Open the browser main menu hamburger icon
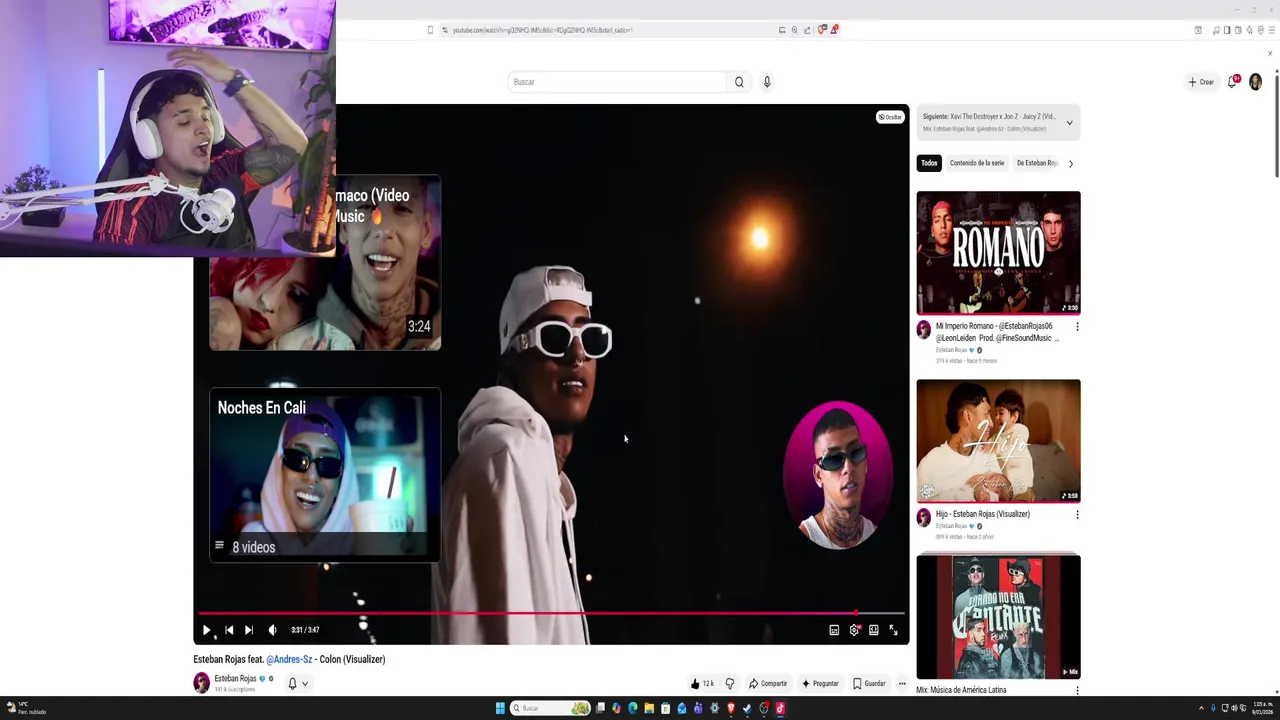 pyautogui.click(x=1270, y=30)
